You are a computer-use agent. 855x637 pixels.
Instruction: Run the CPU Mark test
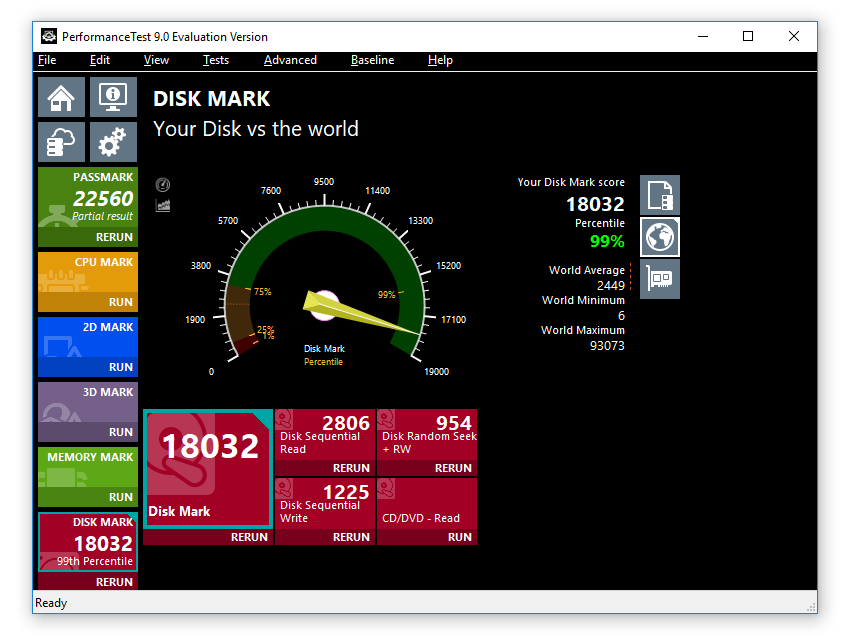tap(120, 302)
